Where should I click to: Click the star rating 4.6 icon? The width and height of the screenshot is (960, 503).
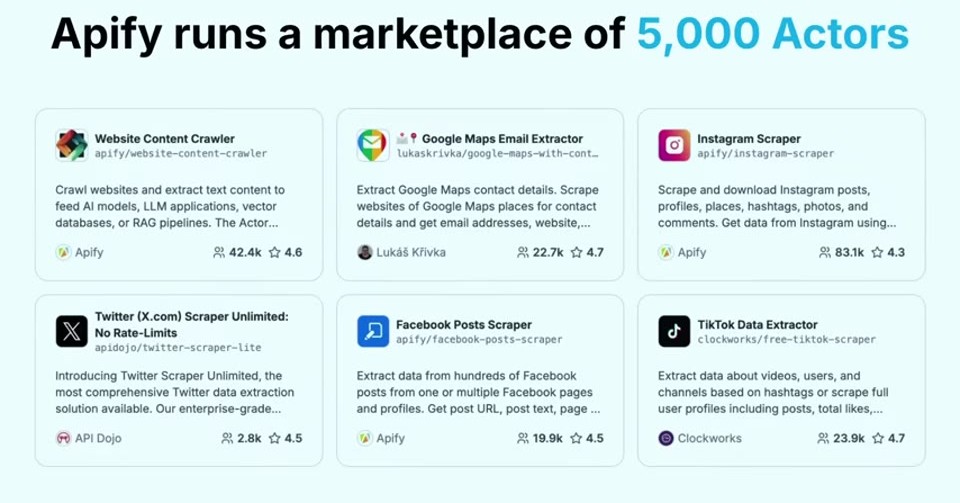point(274,252)
